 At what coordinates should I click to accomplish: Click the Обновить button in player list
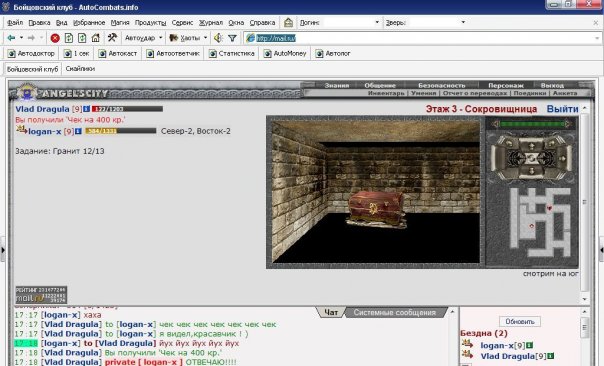tap(520, 321)
